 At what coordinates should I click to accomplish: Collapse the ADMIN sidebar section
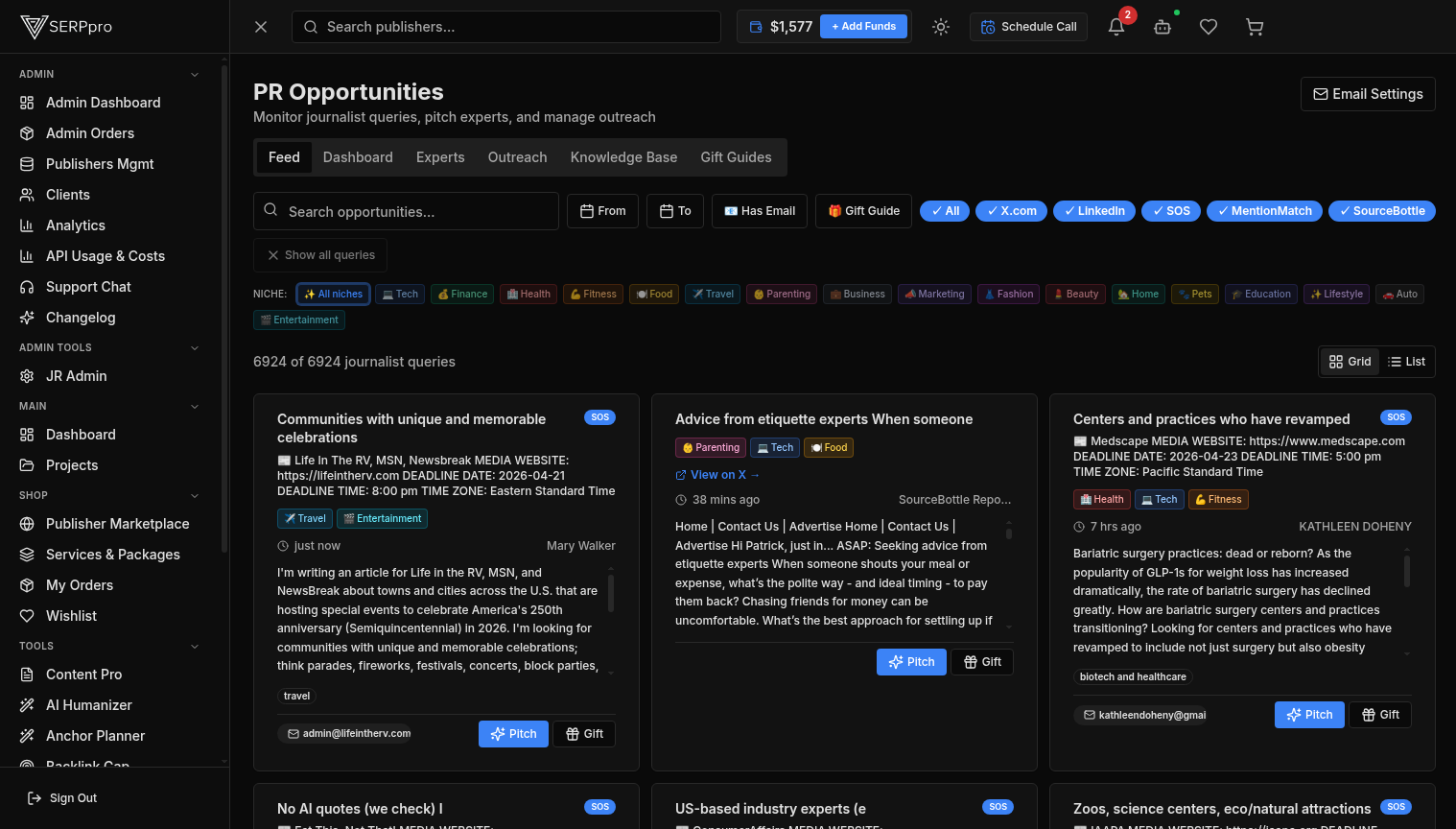coord(195,74)
